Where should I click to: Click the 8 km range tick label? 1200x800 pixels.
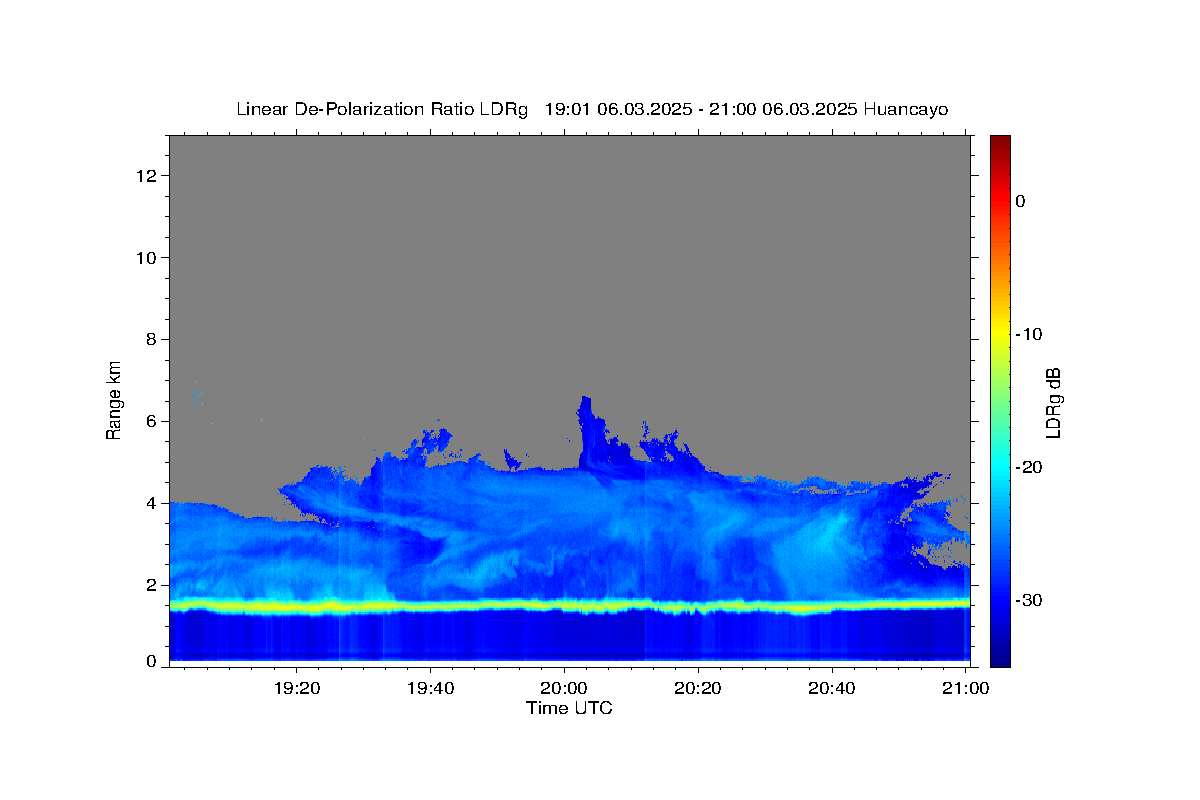coord(152,340)
